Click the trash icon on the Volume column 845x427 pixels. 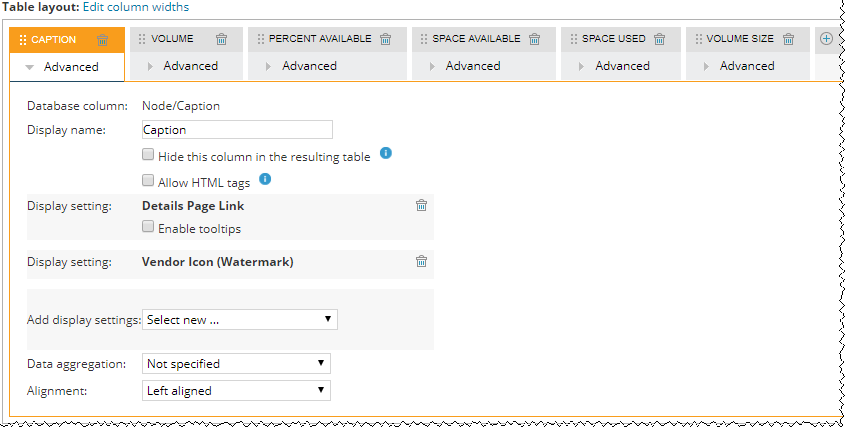[x=222, y=40]
